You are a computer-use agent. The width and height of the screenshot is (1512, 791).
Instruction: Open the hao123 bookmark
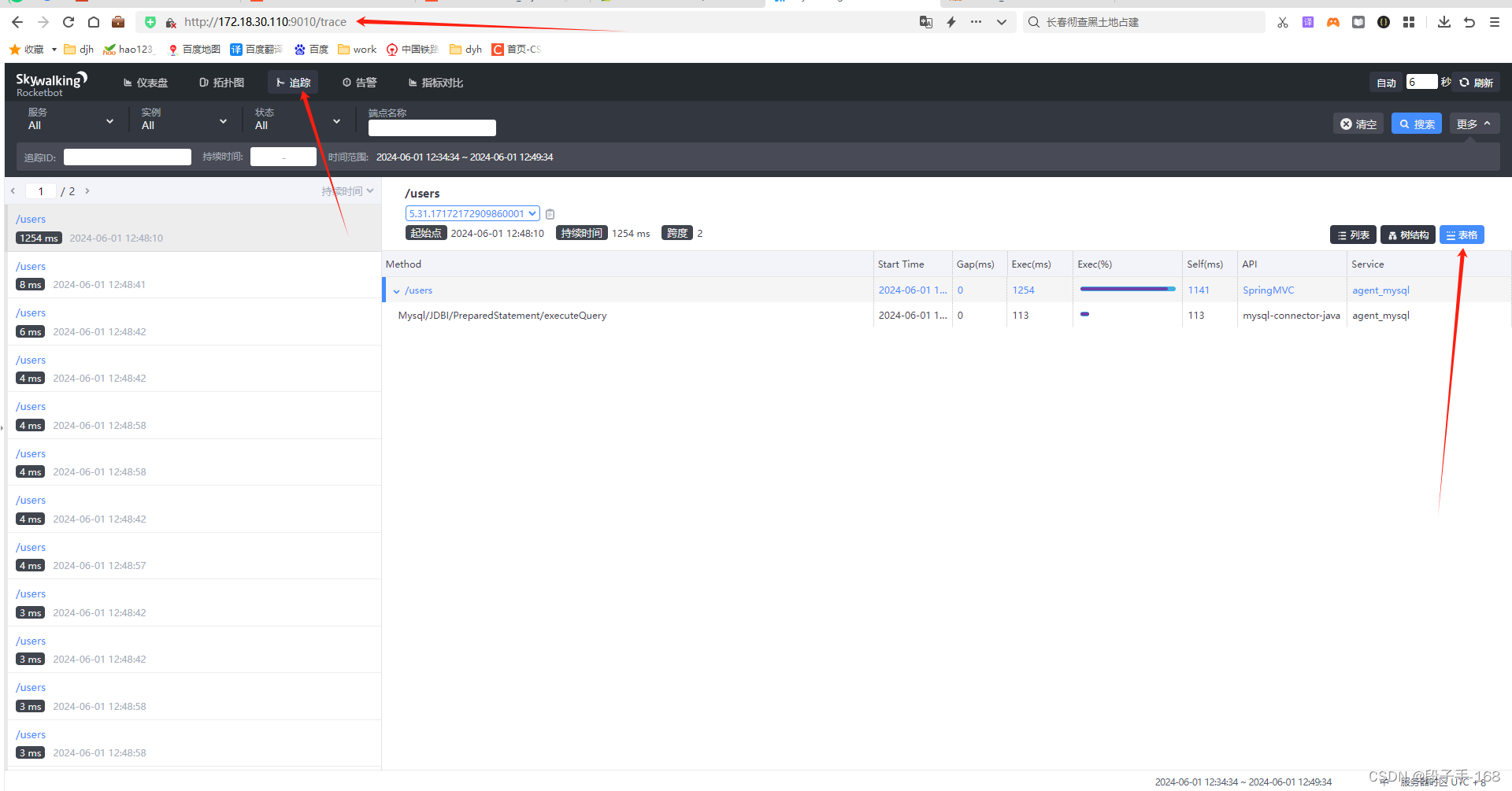(129, 49)
